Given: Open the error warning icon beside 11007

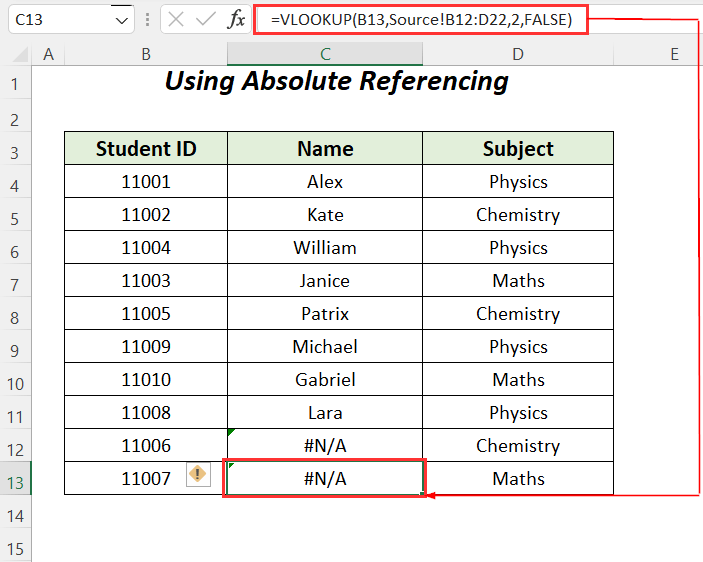Looking at the screenshot, I should pyautogui.click(x=198, y=474).
